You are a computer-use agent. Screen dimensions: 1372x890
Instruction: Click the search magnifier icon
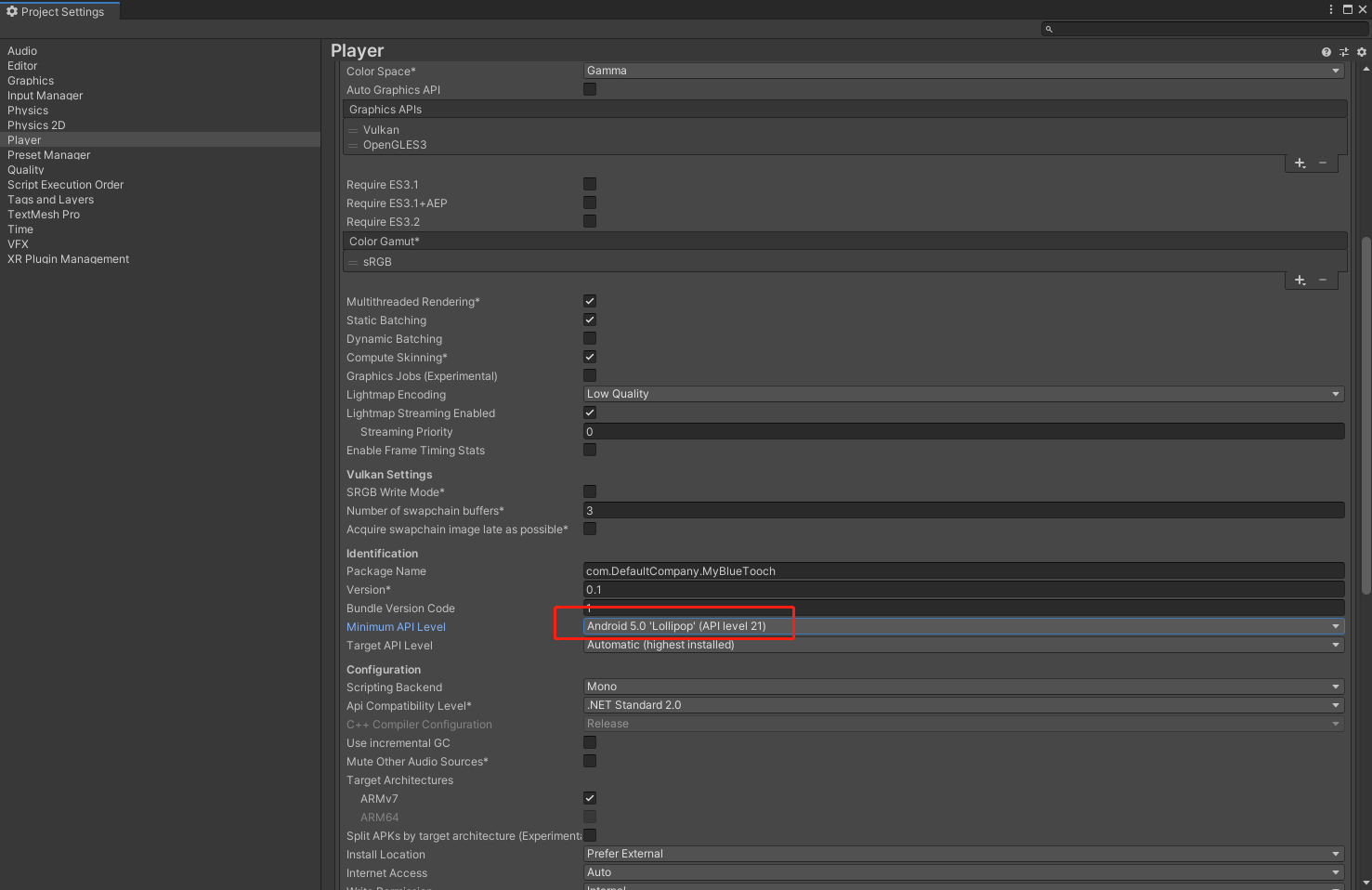point(1049,29)
